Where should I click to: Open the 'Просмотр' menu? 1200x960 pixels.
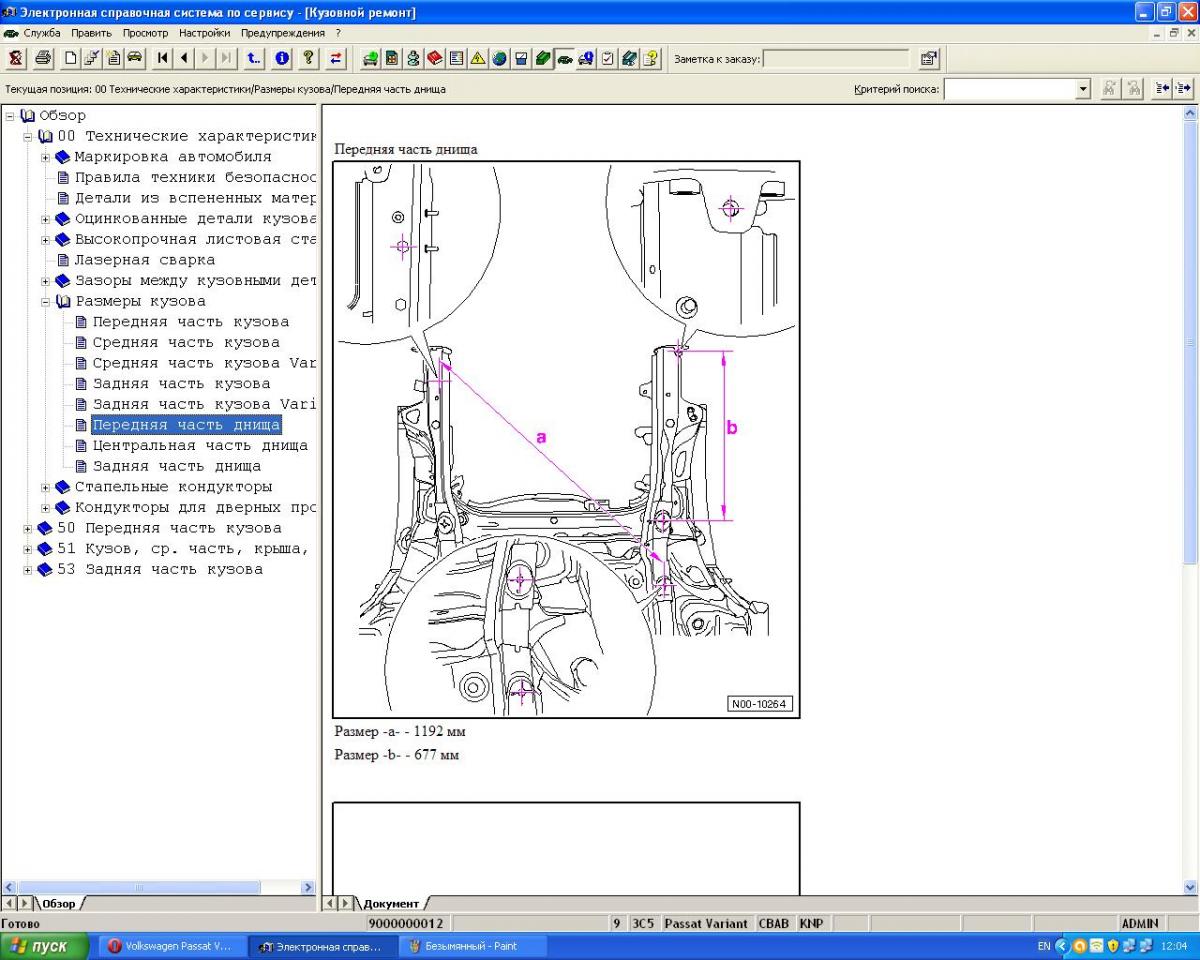(145, 33)
